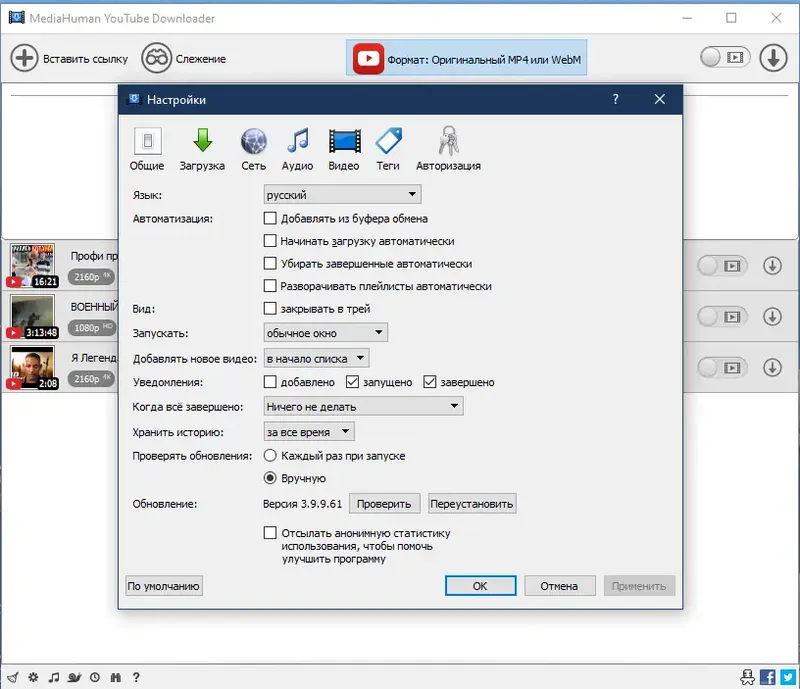Open the General settings tab icon

pos(147,141)
